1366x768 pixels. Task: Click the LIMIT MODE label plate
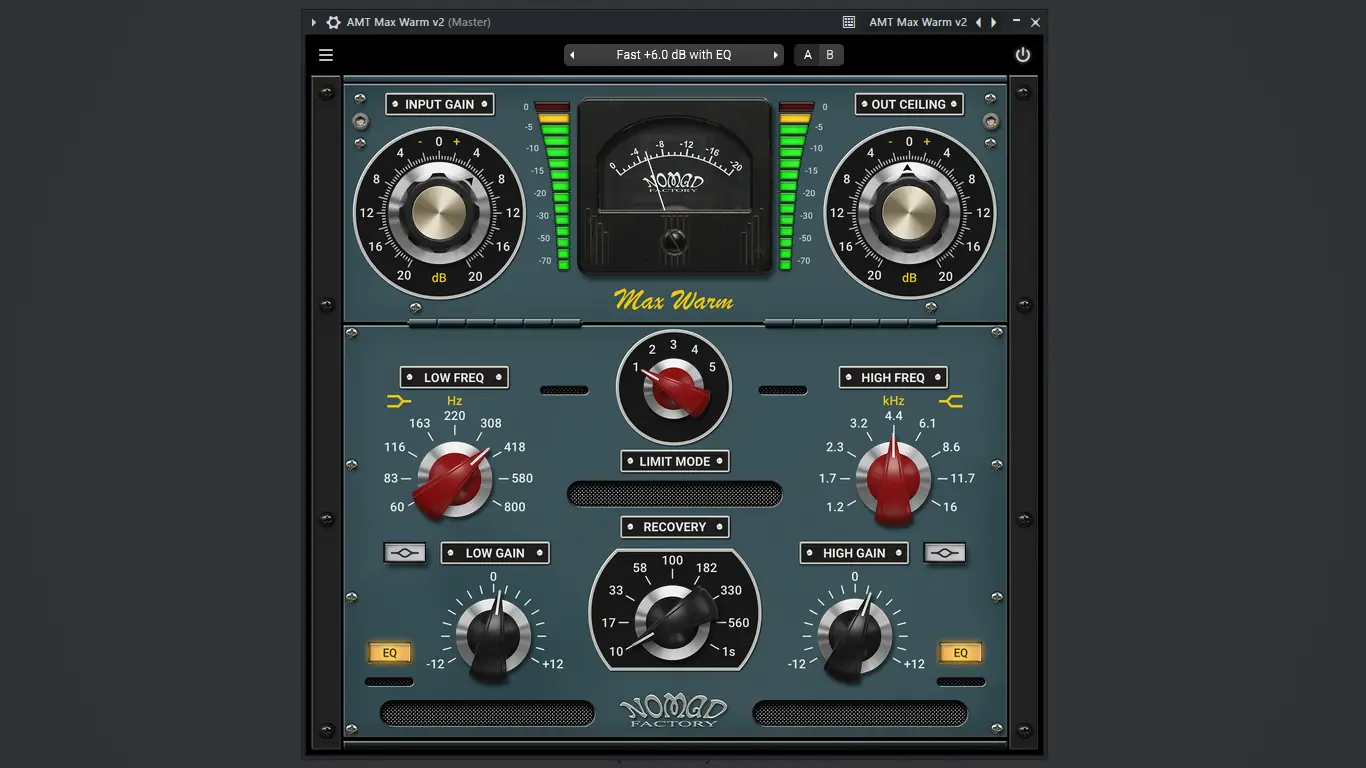click(675, 461)
